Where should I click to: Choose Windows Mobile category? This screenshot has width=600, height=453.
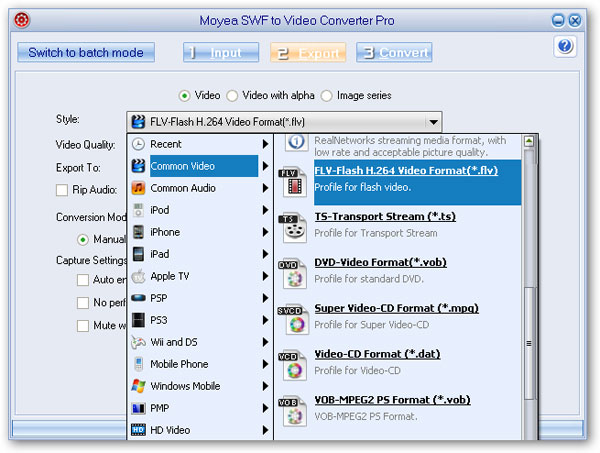pos(200,386)
